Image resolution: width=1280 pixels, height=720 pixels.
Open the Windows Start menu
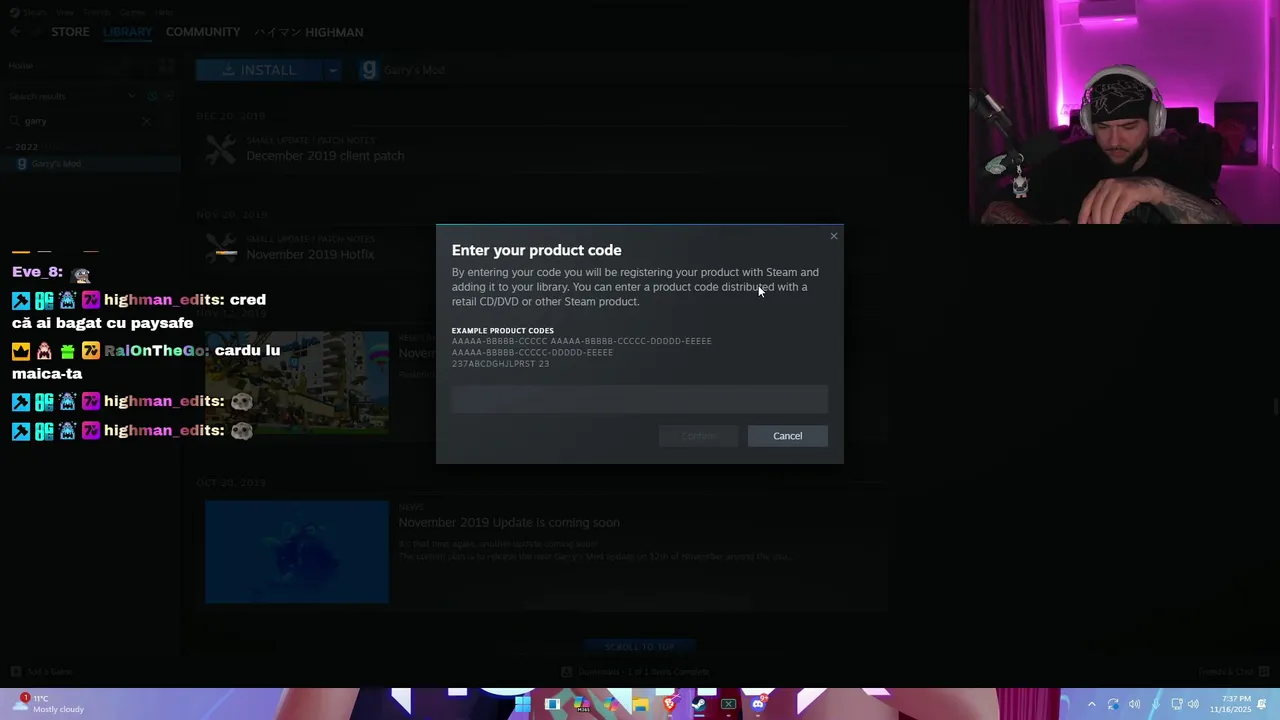point(523,704)
